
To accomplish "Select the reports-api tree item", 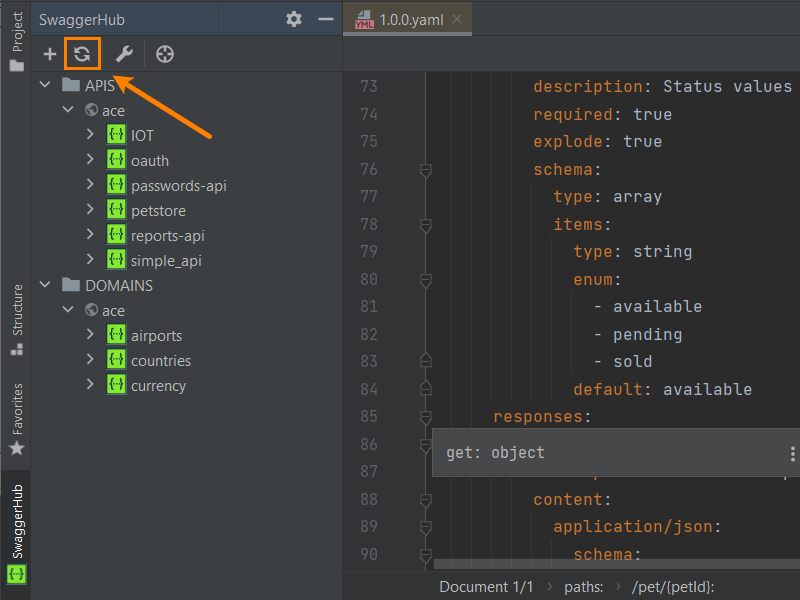I will click(x=167, y=236).
